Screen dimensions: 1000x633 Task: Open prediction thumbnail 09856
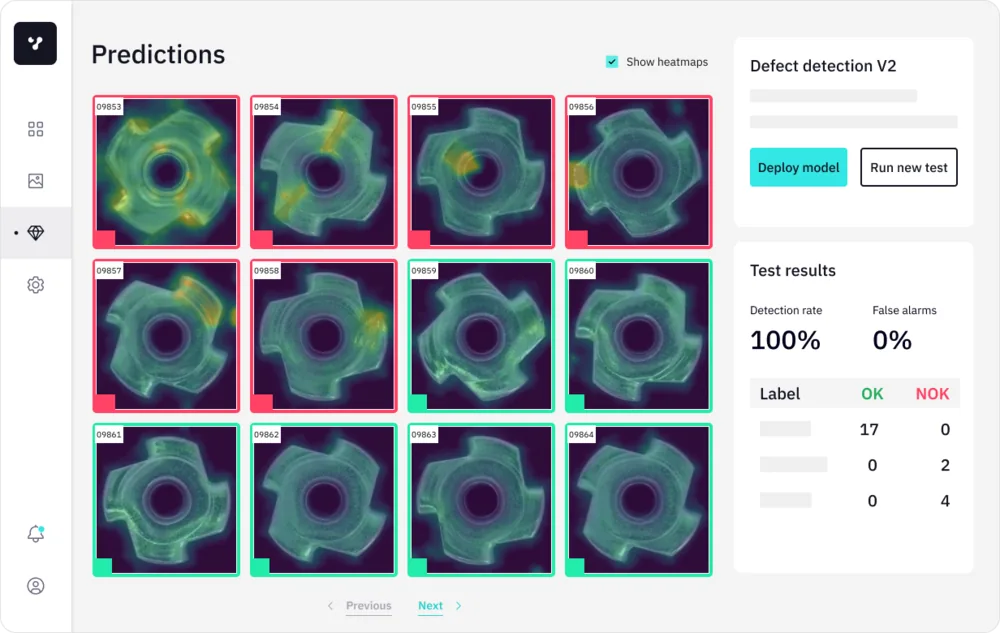point(639,172)
